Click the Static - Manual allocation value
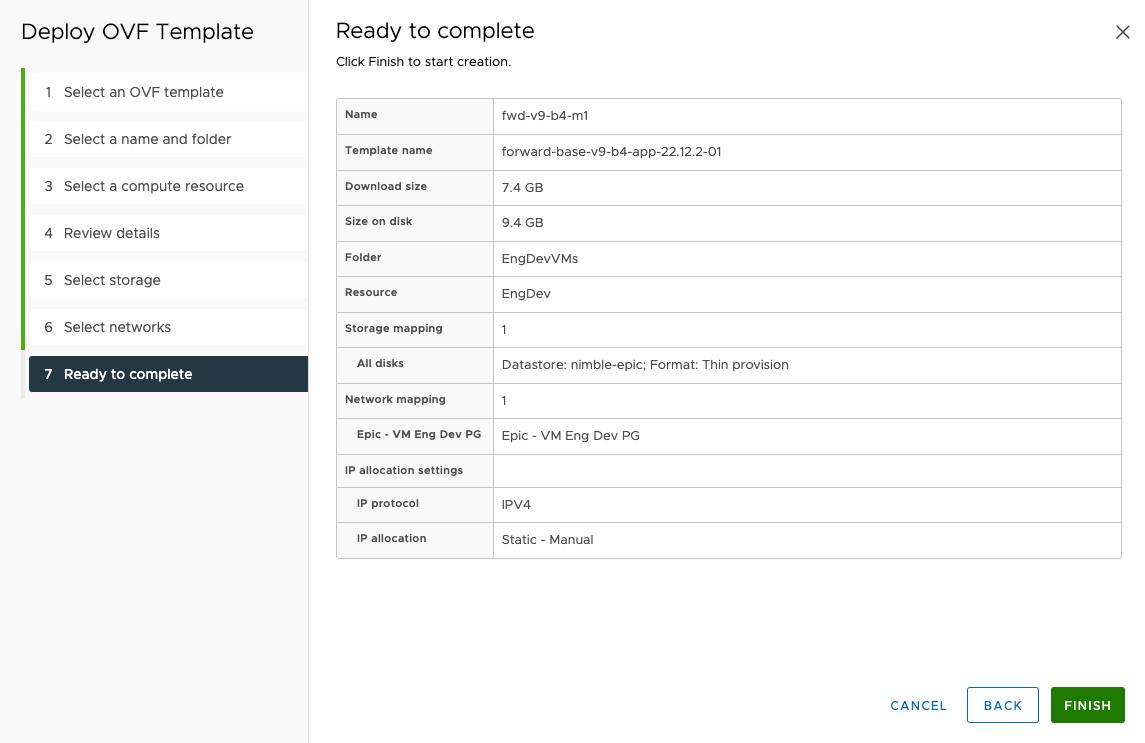The width and height of the screenshot is (1145, 743). [547, 540]
